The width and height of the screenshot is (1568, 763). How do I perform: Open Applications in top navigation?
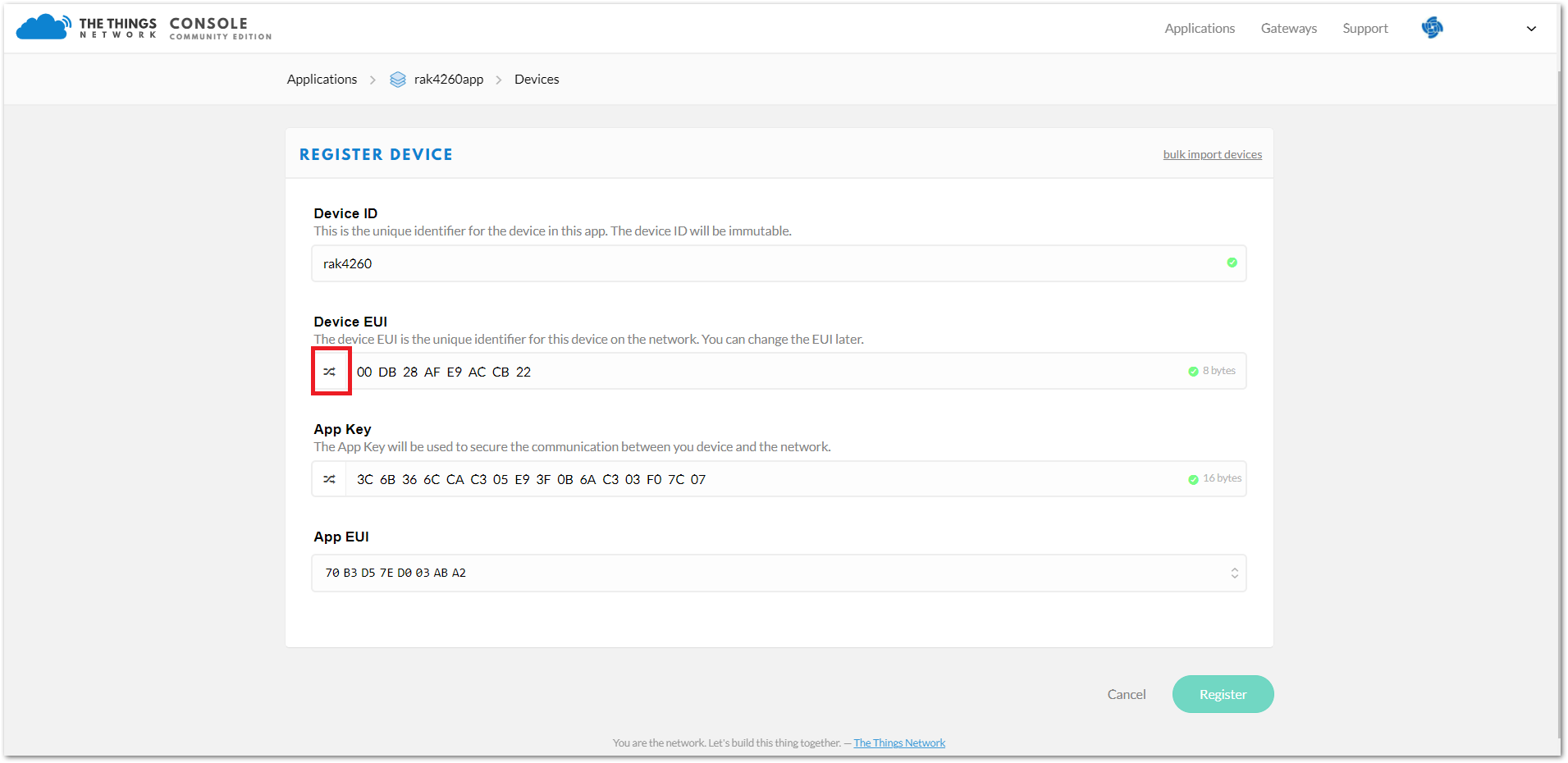[1200, 28]
